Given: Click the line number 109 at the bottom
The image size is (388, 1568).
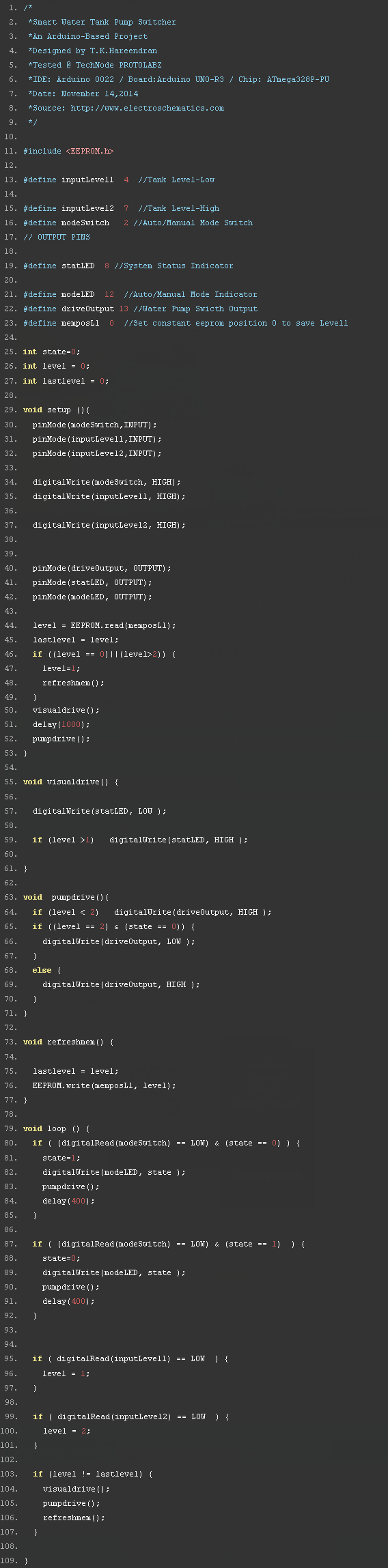Looking at the screenshot, I should click(x=9, y=1560).
